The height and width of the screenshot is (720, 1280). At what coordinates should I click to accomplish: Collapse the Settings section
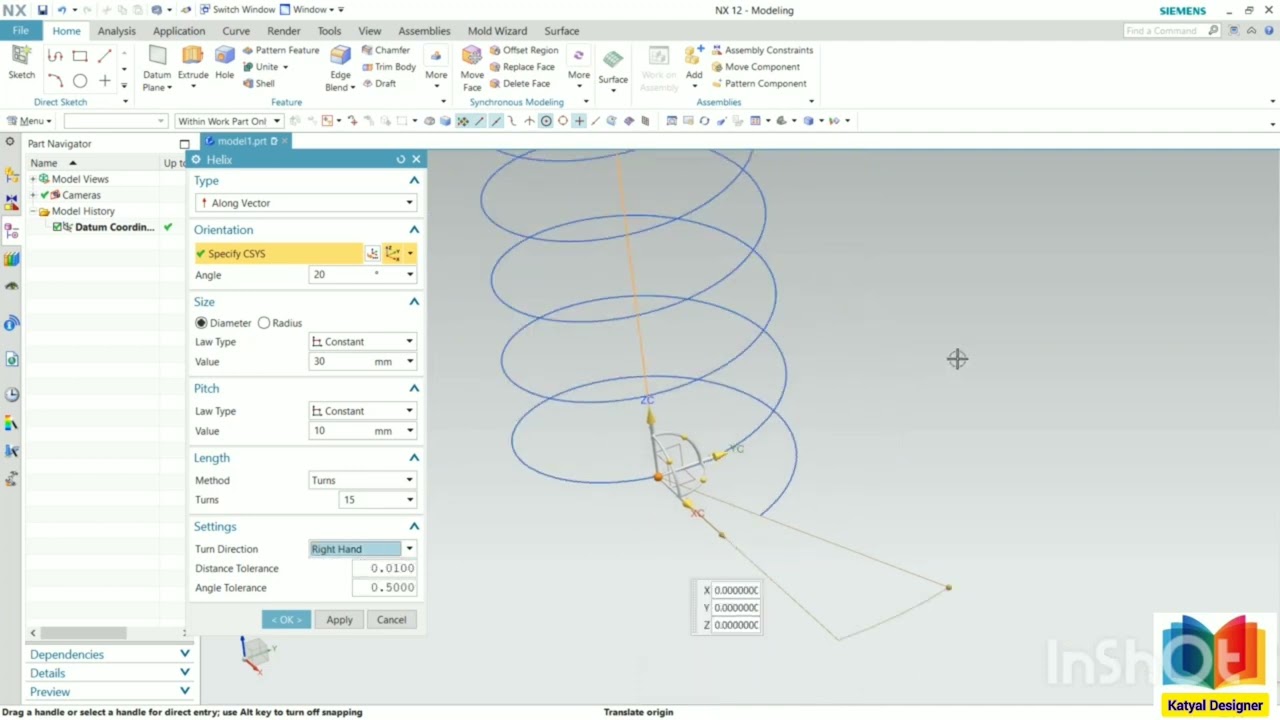(414, 526)
